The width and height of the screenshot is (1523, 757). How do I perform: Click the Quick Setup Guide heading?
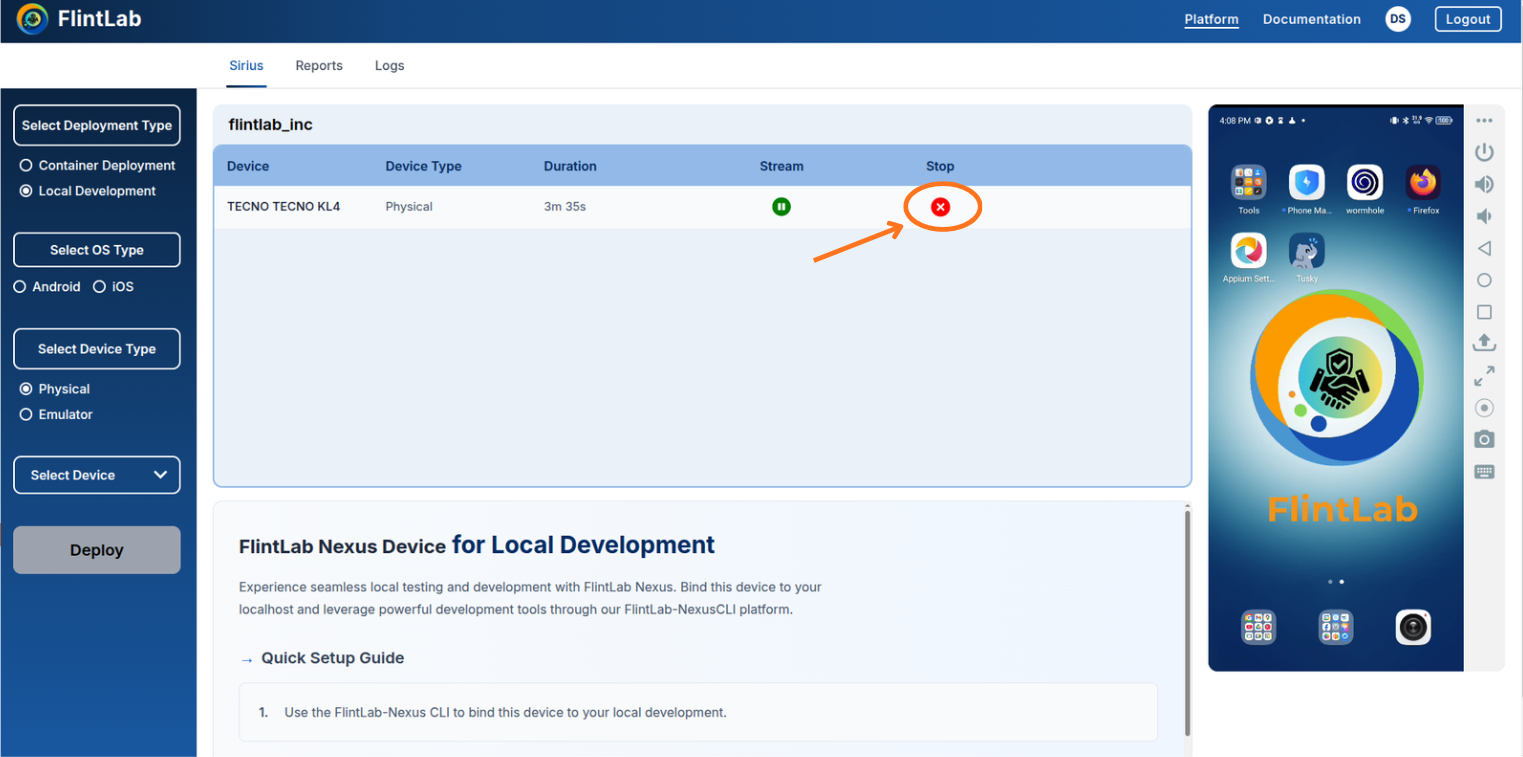coord(333,658)
